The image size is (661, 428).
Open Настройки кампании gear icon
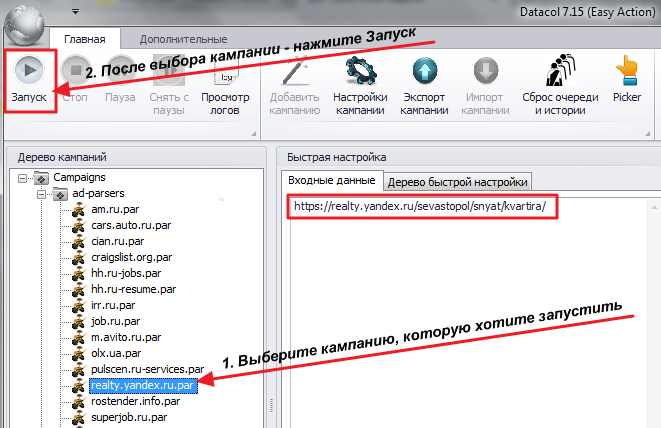[360, 70]
